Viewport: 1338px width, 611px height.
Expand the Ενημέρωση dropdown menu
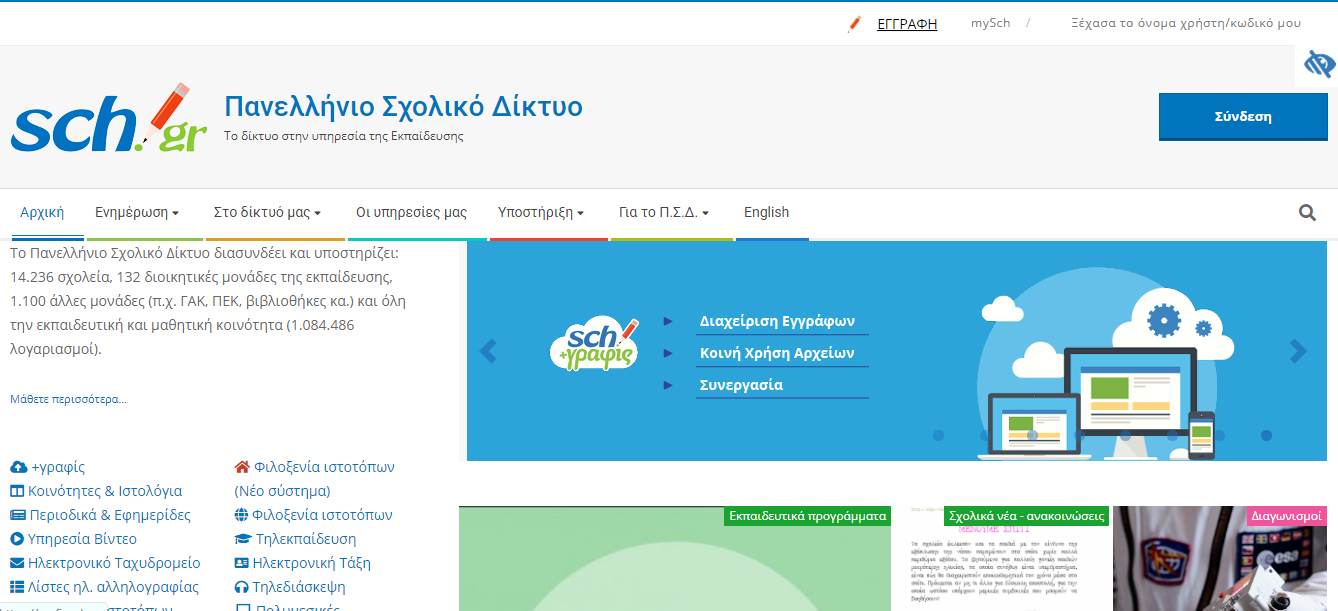click(137, 213)
